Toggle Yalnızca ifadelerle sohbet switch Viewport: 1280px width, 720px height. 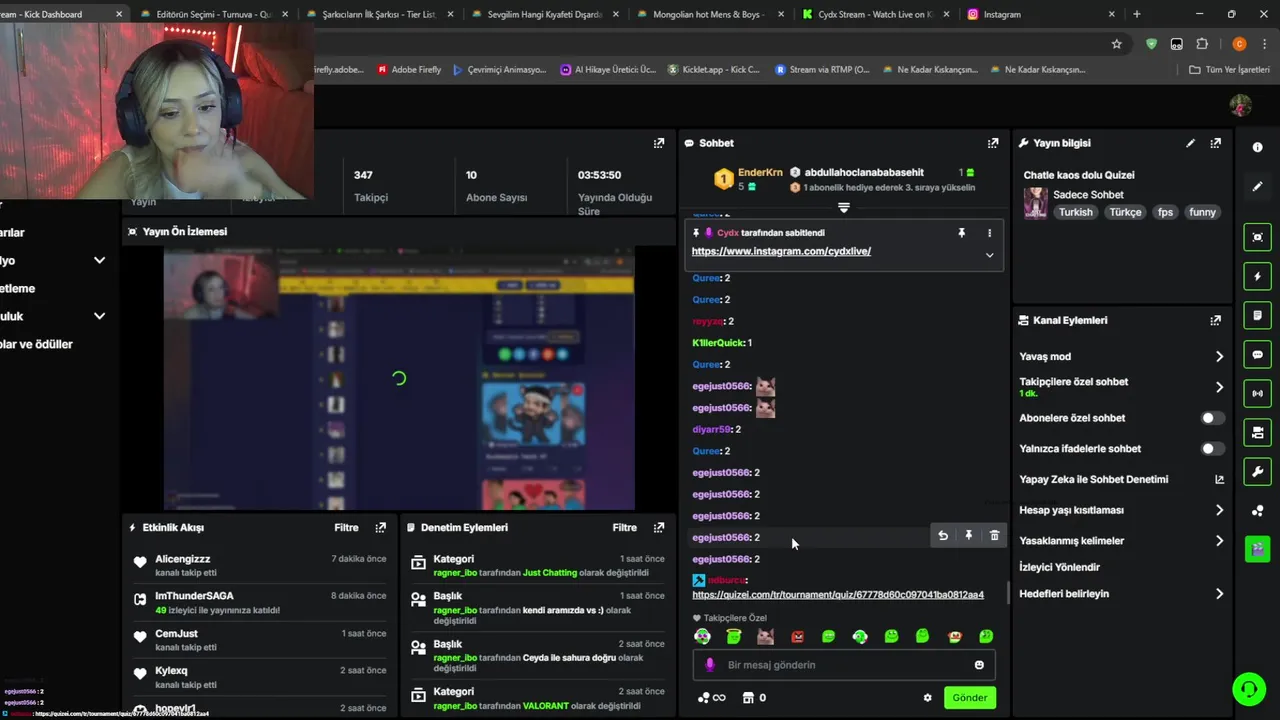1212,449
